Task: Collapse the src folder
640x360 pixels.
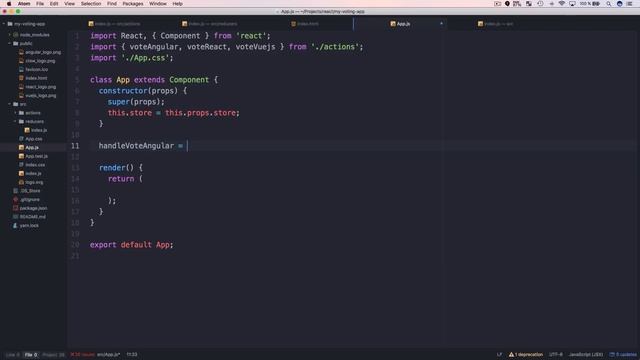Action: point(10,104)
